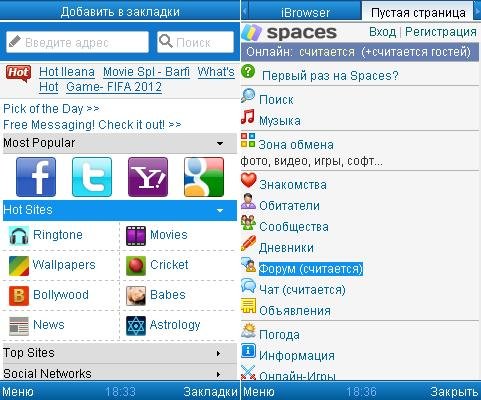Open Первый раз на Spaces? link
Screen dimensions: 481x400
pyautogui.click(x=330, y=76)
